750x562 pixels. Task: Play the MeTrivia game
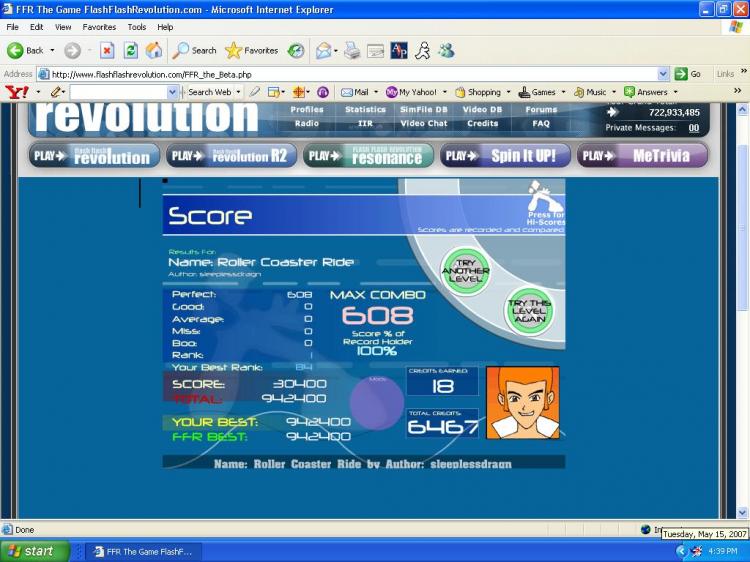pyautogui.click(x=642, y=156)
